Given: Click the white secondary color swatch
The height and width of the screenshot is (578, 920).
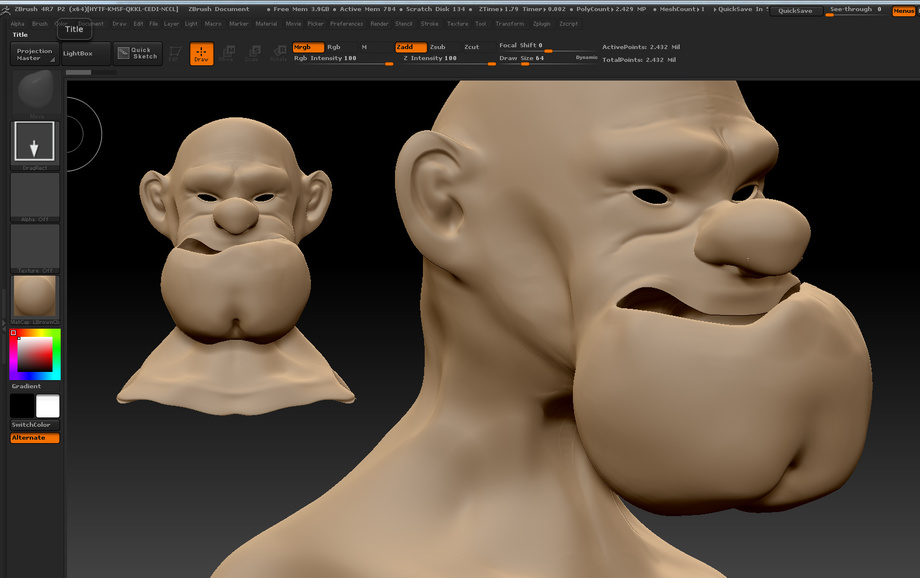Looking at the screenshot, I should pyautogui.click(x=48, y=406).
